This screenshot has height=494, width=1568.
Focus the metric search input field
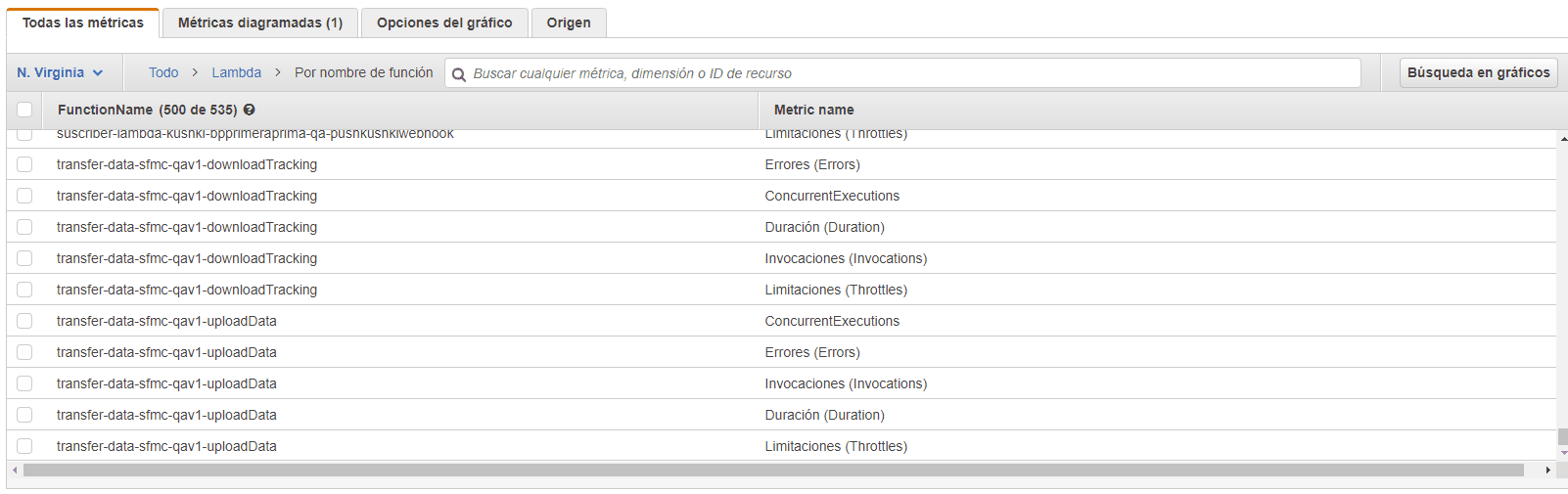pos(910,73)
